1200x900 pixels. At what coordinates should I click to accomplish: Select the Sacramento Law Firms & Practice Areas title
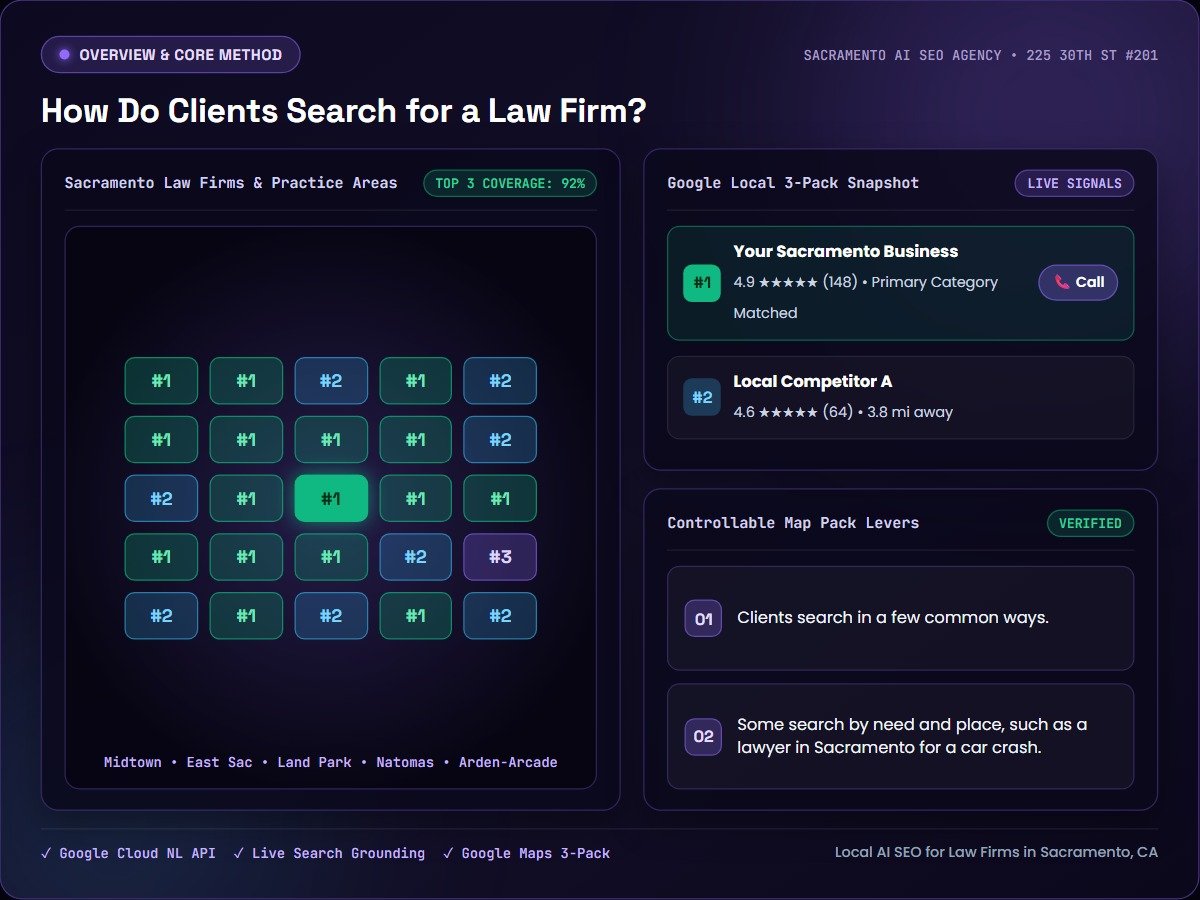tap(231, 183)
